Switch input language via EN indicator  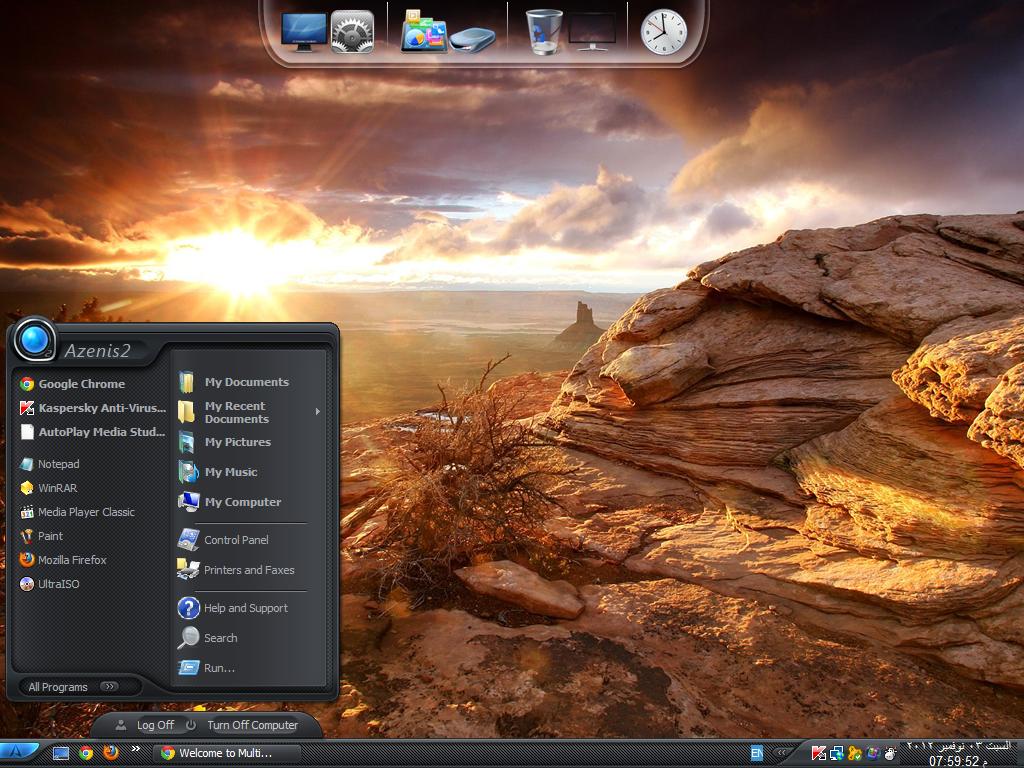pyautogui.click(x=756, y=753)
